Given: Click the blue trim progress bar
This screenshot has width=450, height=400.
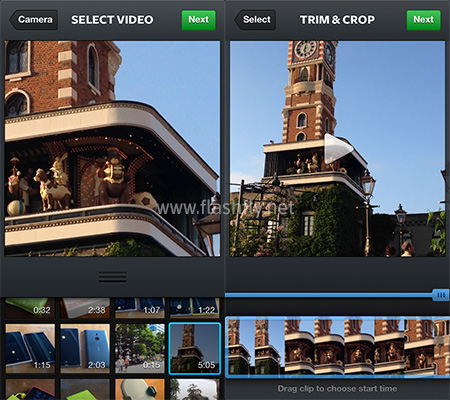Looking at the screenshot, I should tap(329, 295).
